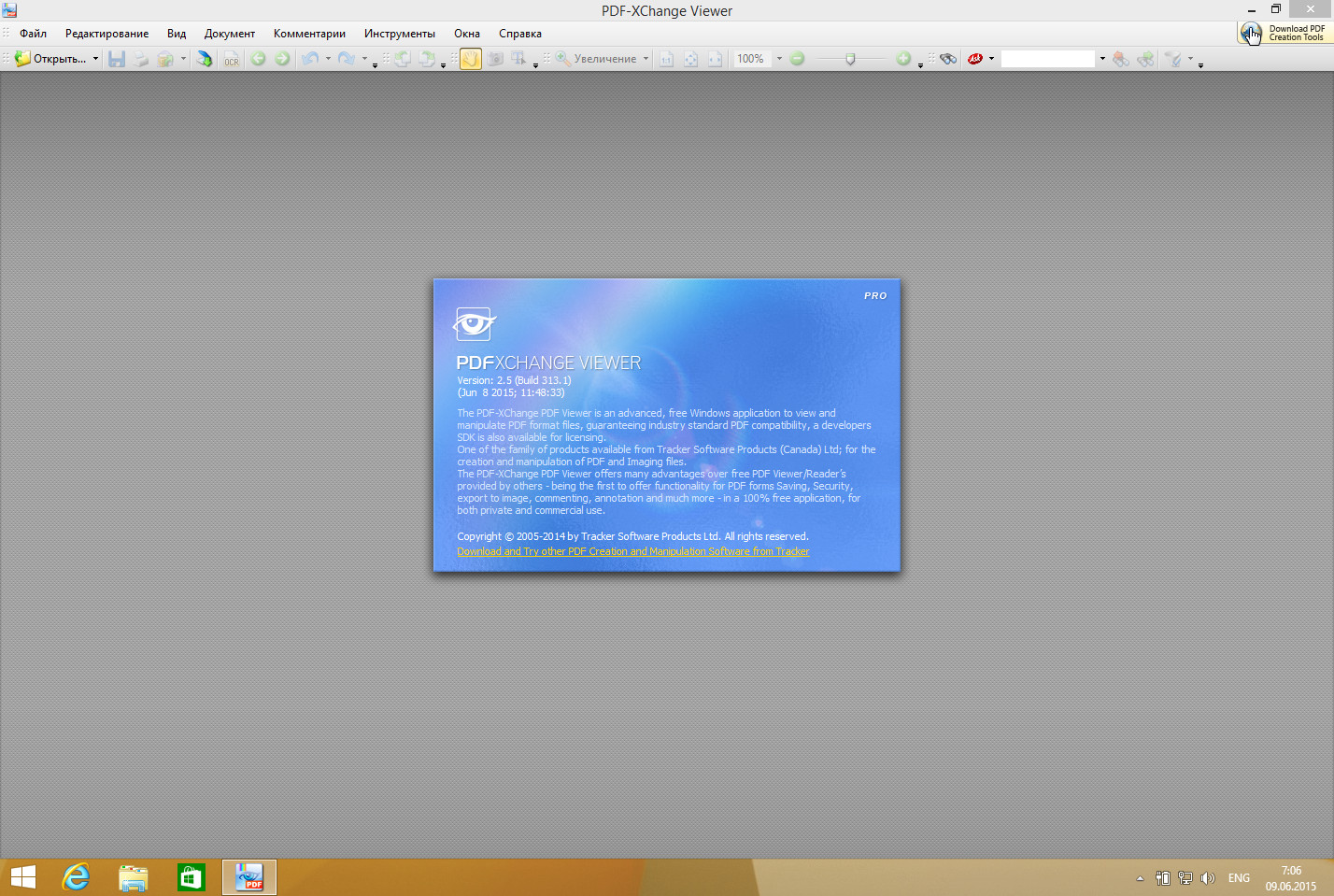Open the Справка menu
This screenshot has width=1334, height=896.
click(x=520, y=34)
